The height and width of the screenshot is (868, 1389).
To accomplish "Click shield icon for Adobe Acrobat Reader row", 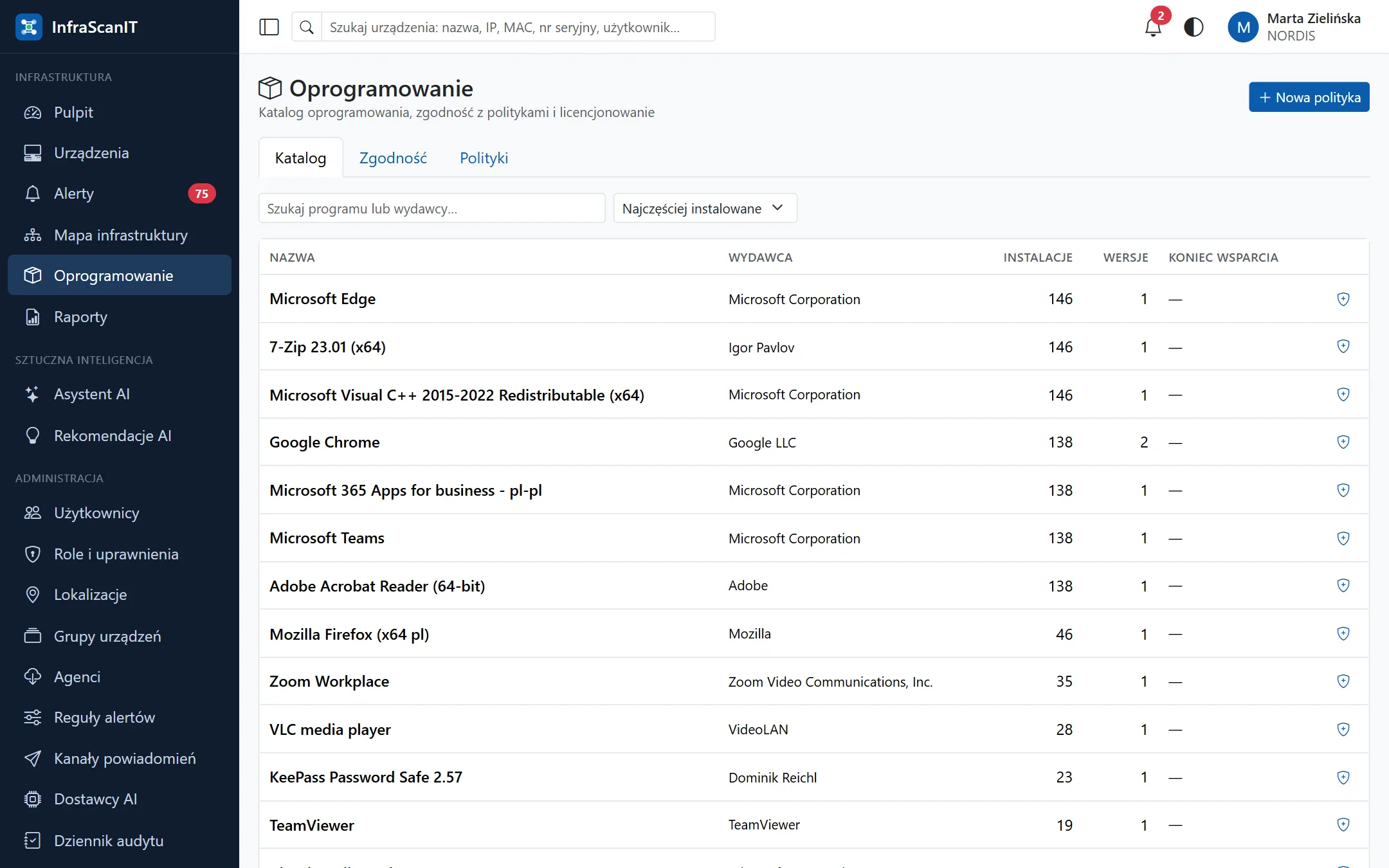I will tap(1343, 586).
